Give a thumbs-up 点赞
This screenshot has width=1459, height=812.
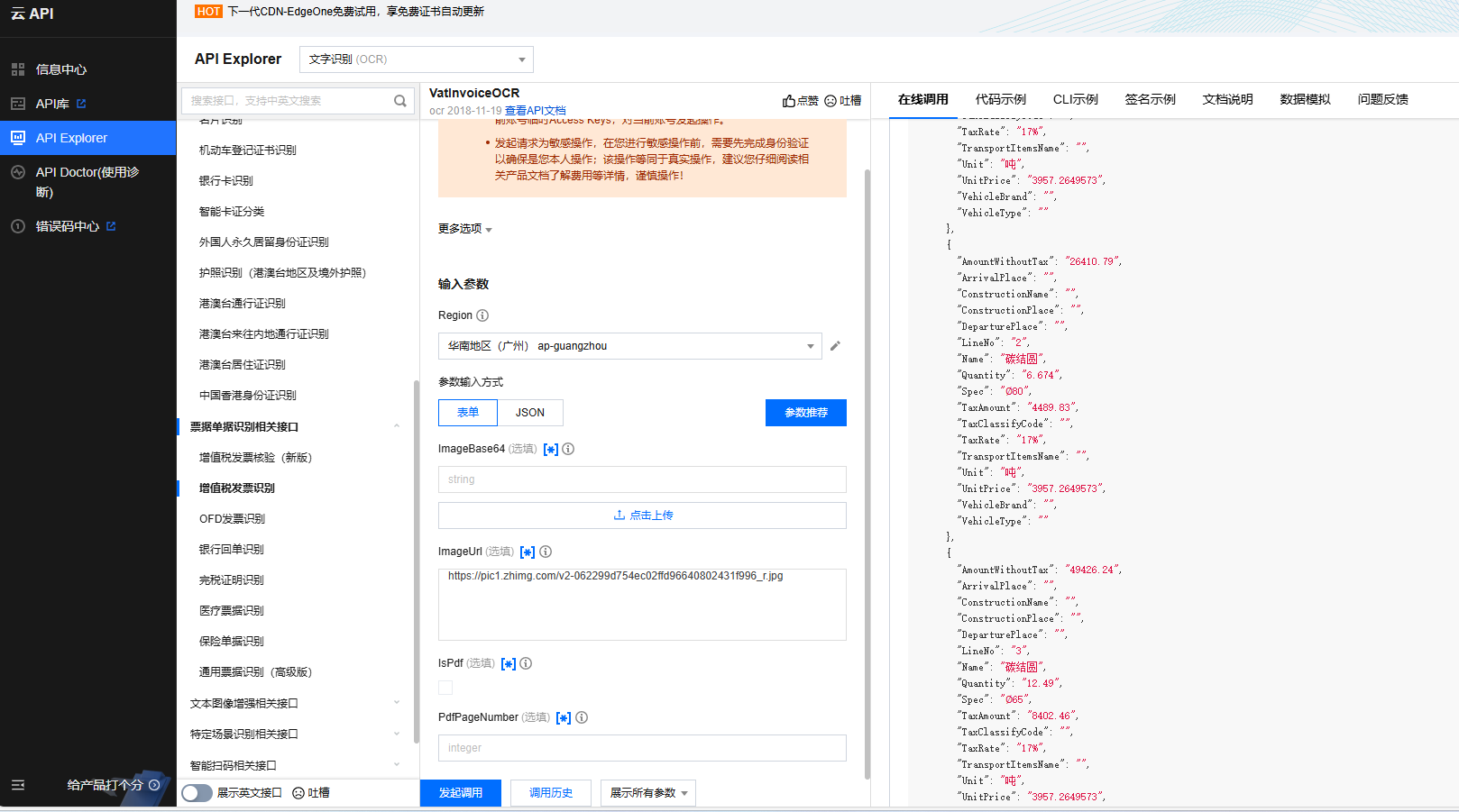click(x=800, y=101)
